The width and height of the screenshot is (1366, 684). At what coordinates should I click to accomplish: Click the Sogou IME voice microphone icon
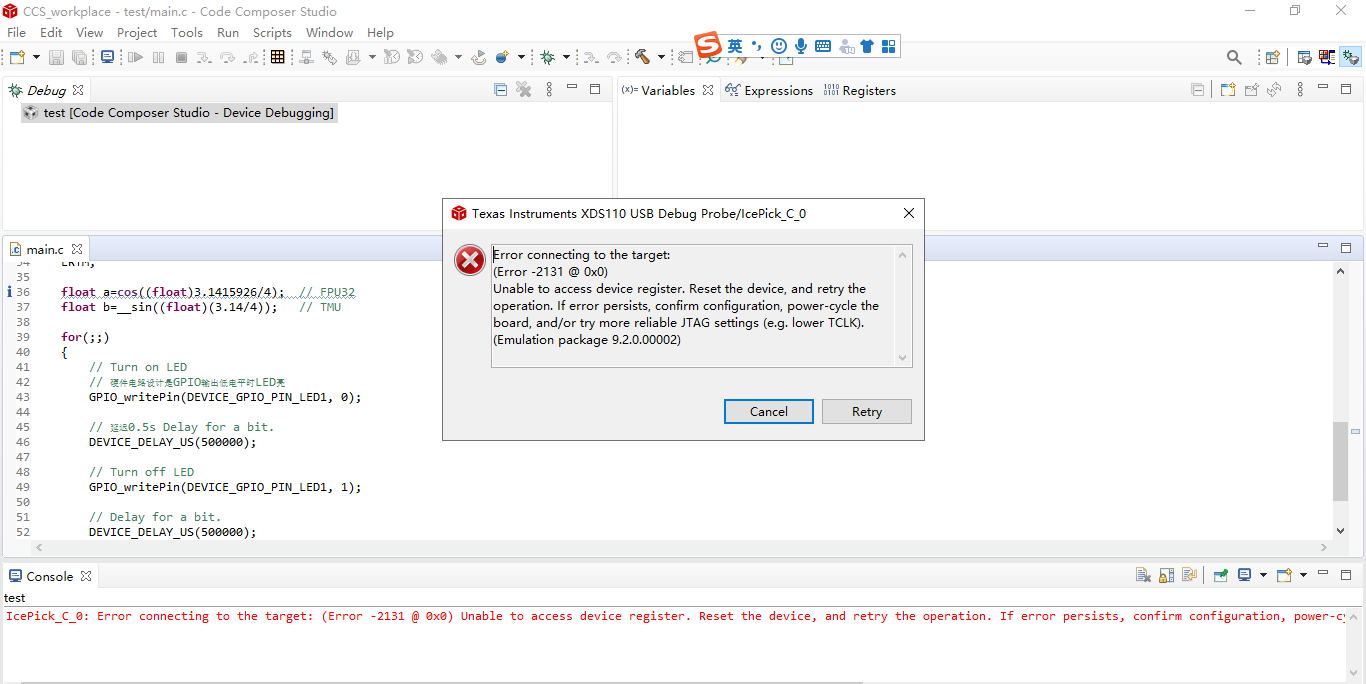(801, 46)
